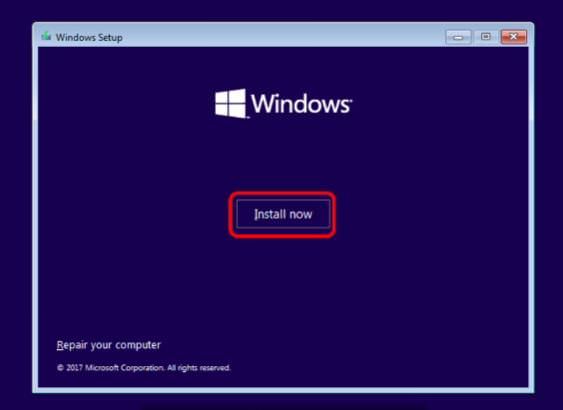Click the underlined I in Install now
Screen dimensions: 563x410
(256, 214)
